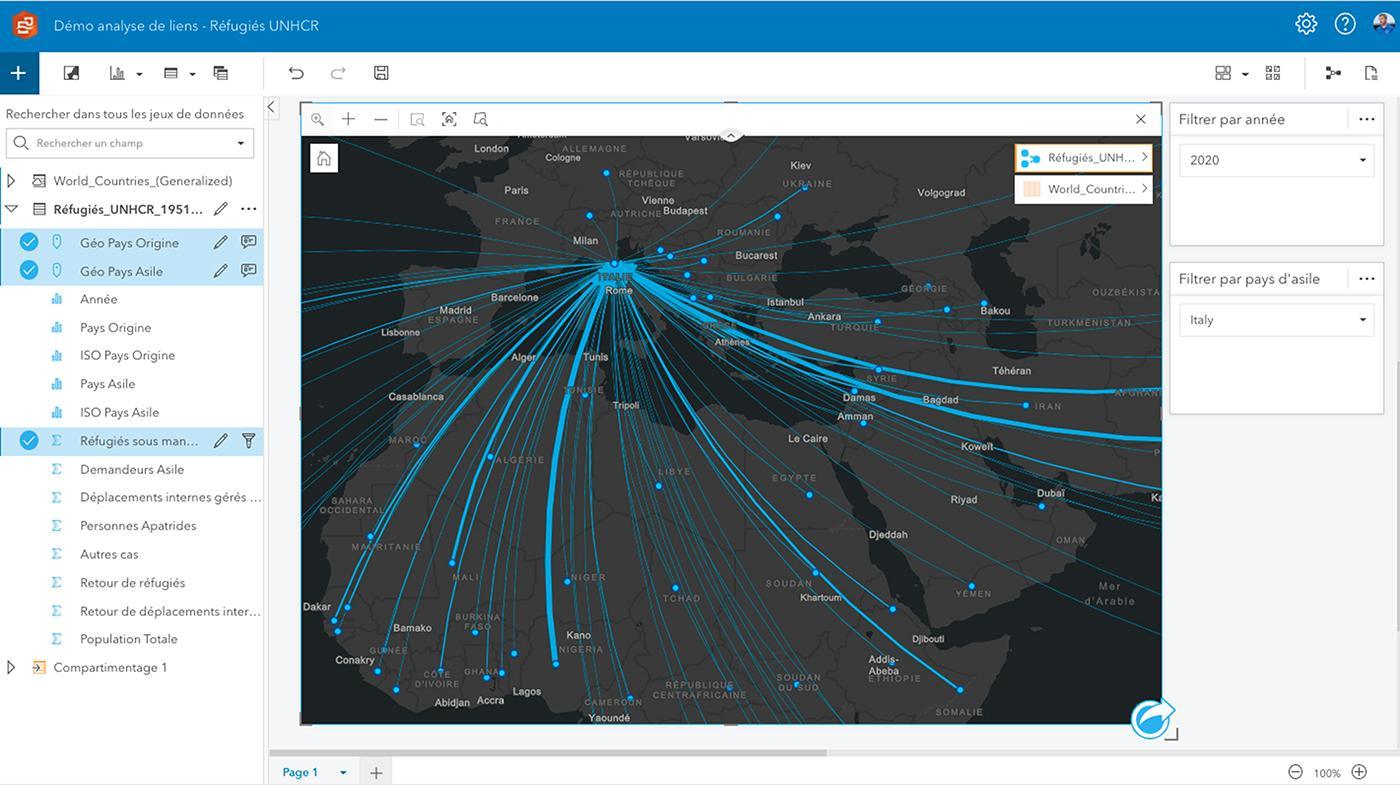Open the help menu

point(1345,24)
